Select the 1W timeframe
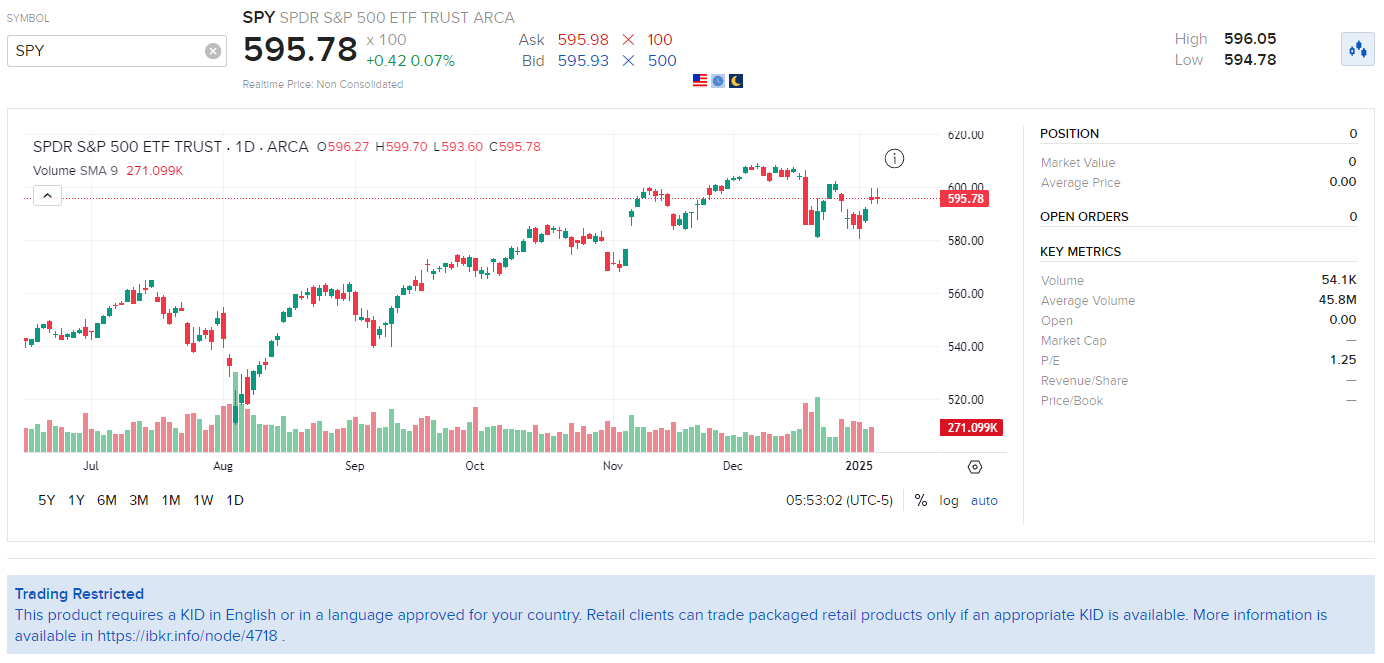Image resolution: width=1384 pixels, height=663 pixels. [x=203, y=499]
